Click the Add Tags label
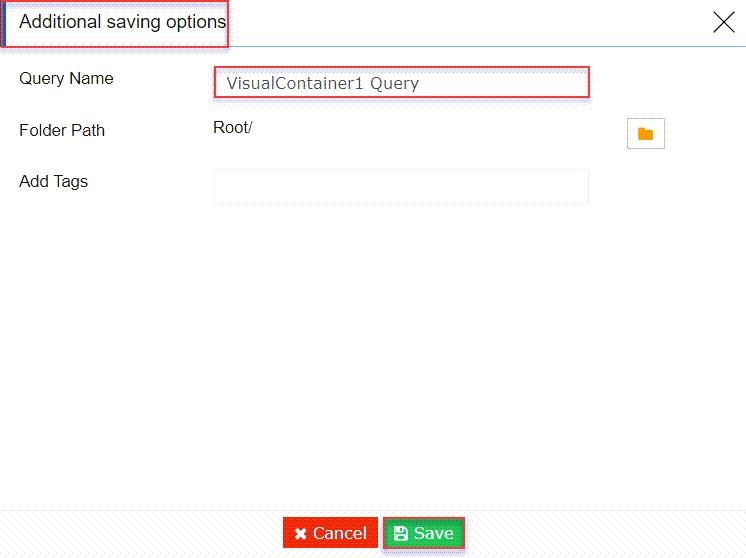Viewport: 746px width, 558px height. point(53,182)
